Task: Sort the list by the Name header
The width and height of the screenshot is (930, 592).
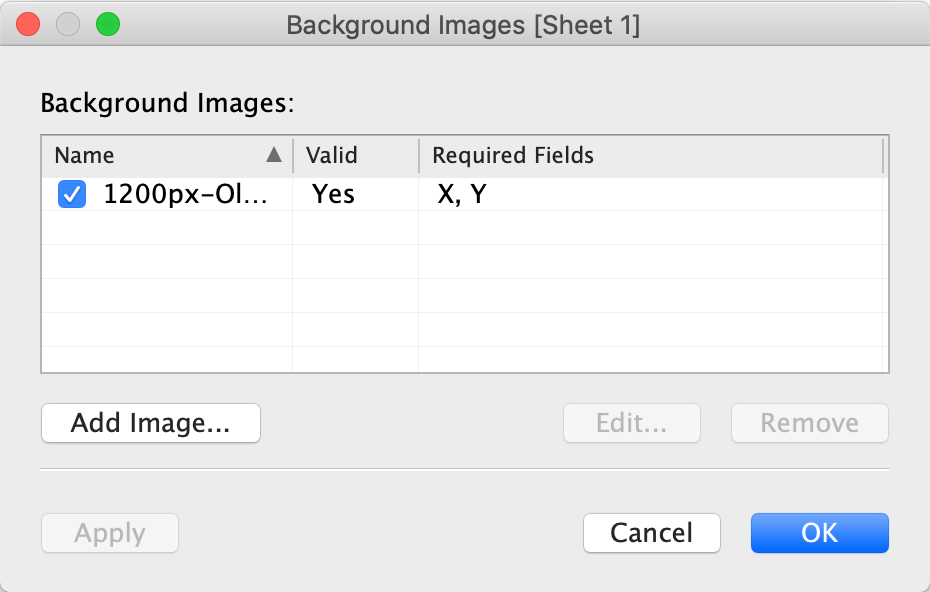Action: (85, 155)
